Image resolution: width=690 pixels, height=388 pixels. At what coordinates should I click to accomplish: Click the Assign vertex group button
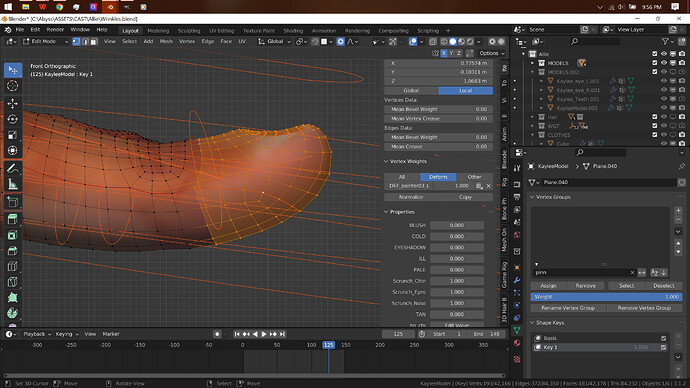(x=548, y=286)
